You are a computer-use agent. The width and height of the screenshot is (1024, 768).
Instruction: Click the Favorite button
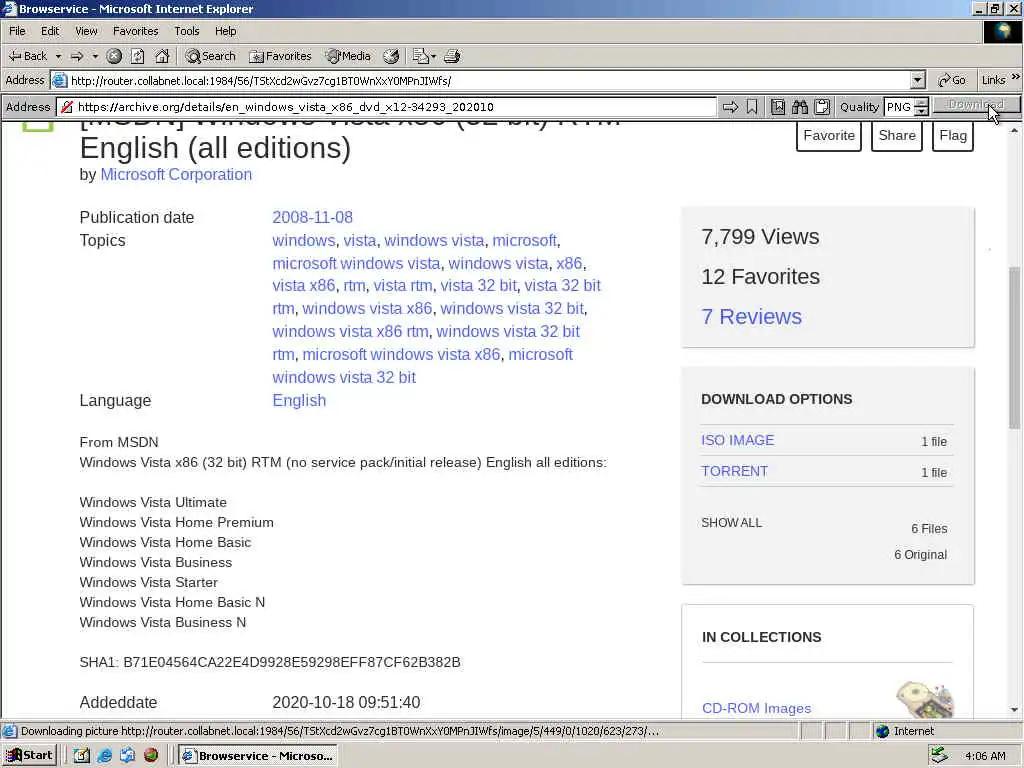[829, 136]
